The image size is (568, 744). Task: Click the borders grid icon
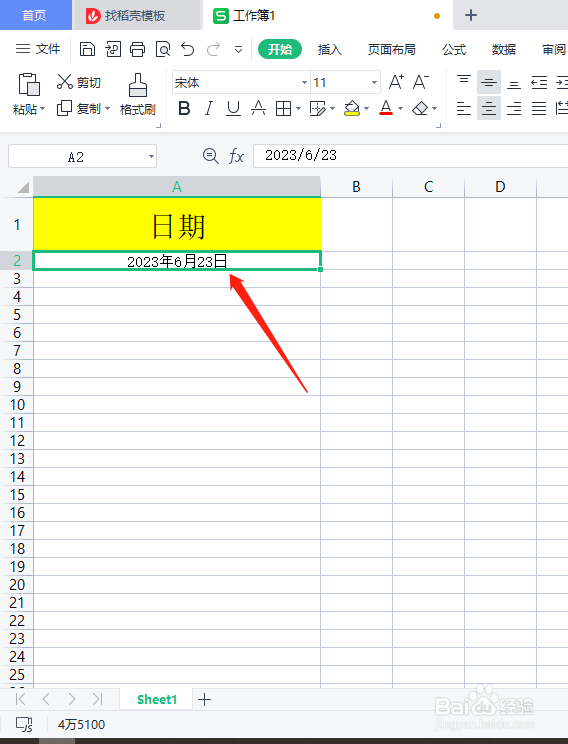(x=283, y=109)
